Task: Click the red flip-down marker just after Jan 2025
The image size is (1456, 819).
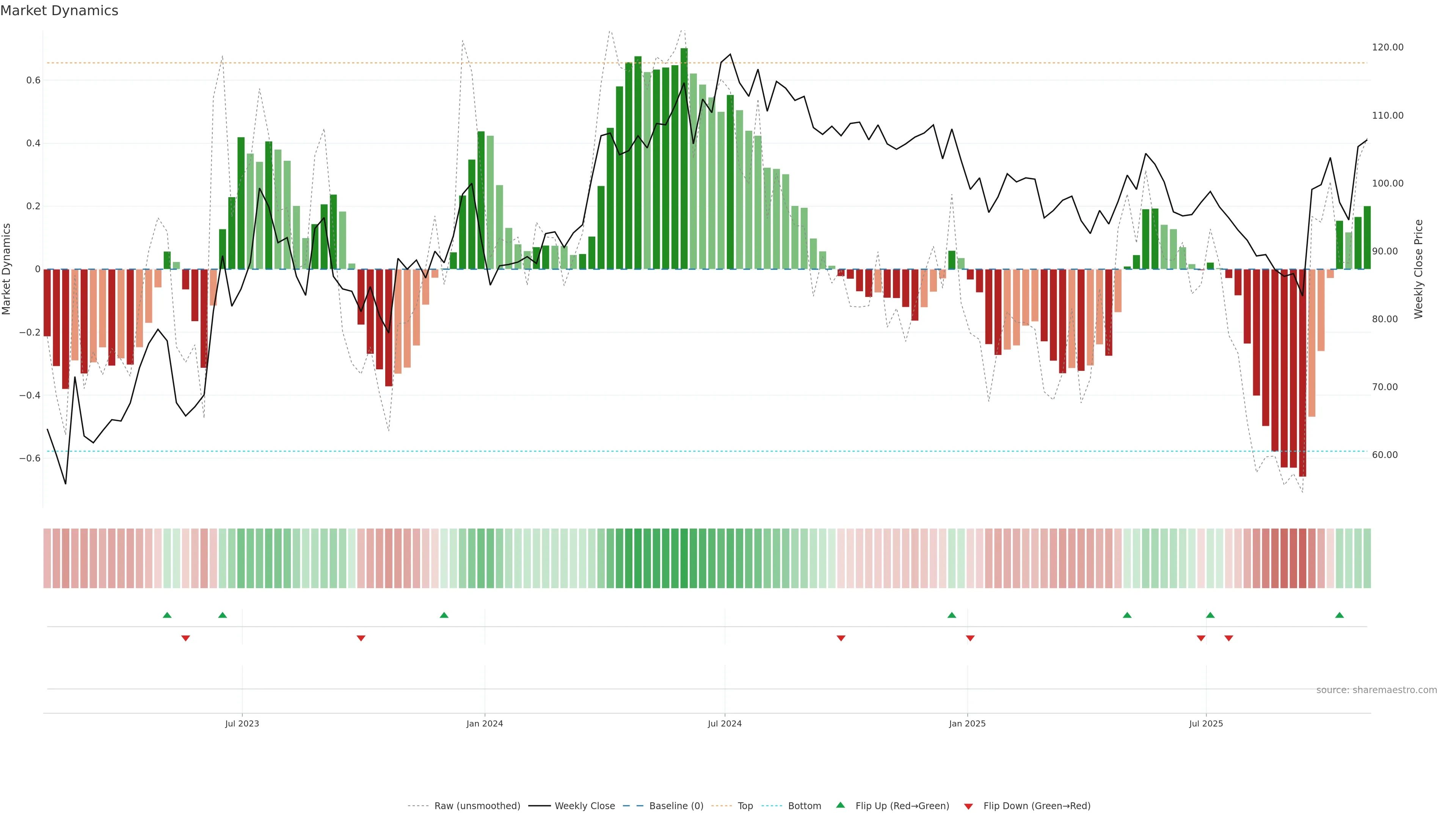Action: [x=970, y=638]
